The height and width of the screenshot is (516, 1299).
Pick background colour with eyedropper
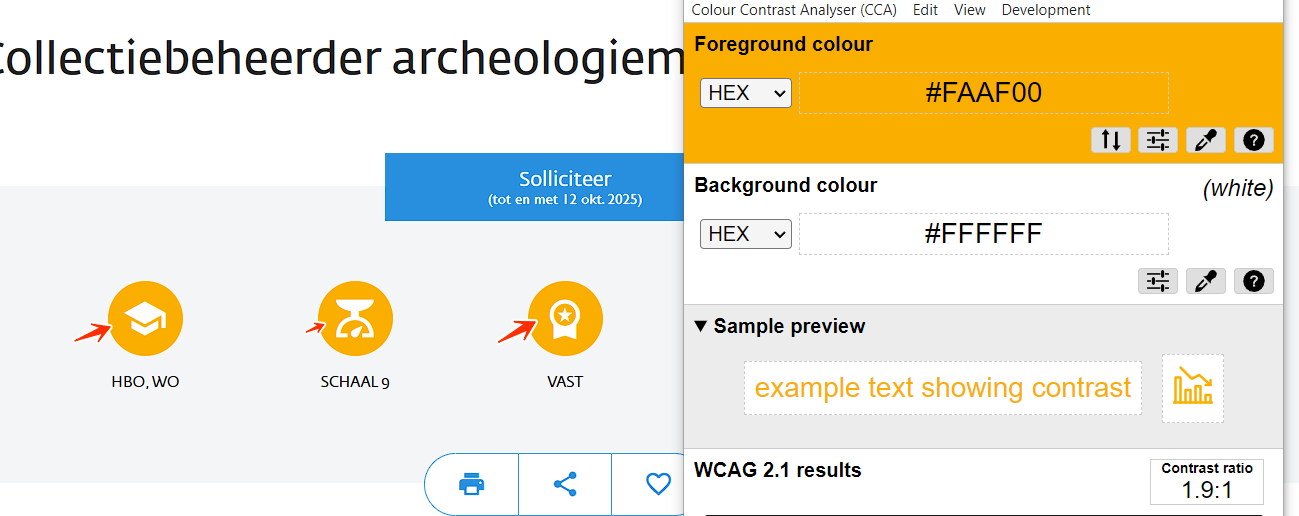click(1206, 281)
